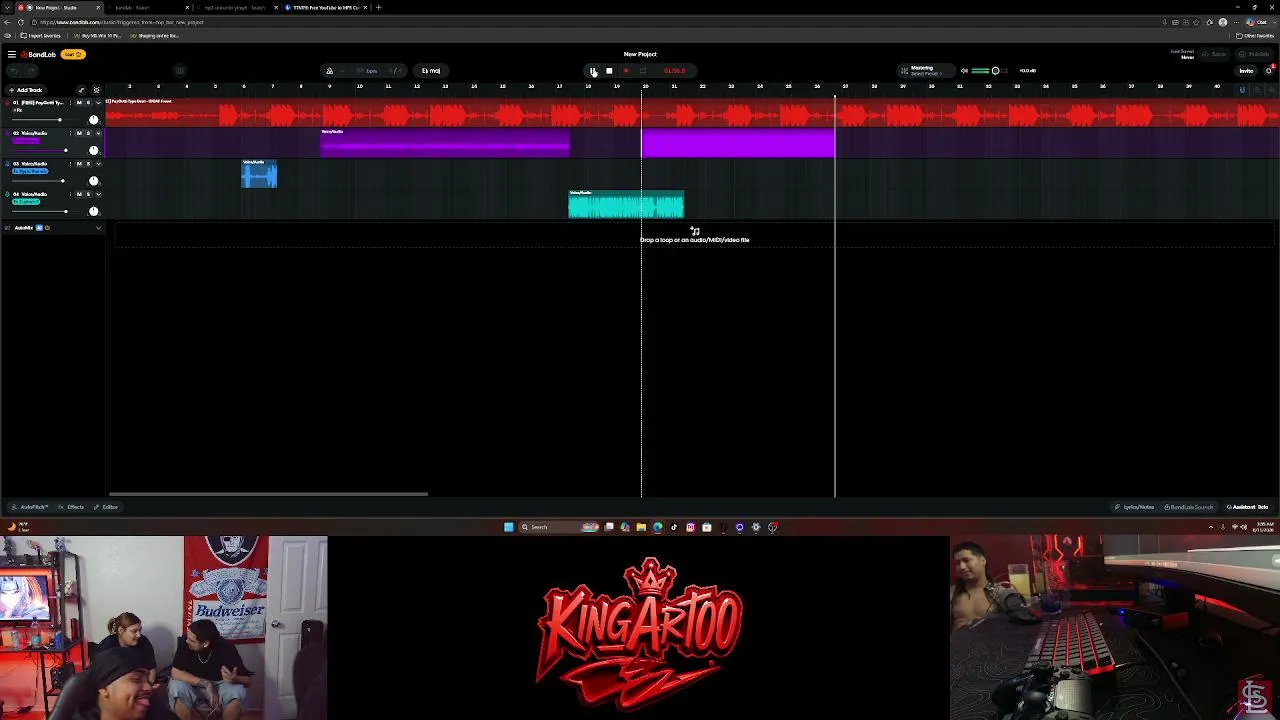This screenshot has width=1280, height=720.
Task: Solo track 04 Voice/Audio
Action: click(x=88, y=194)
